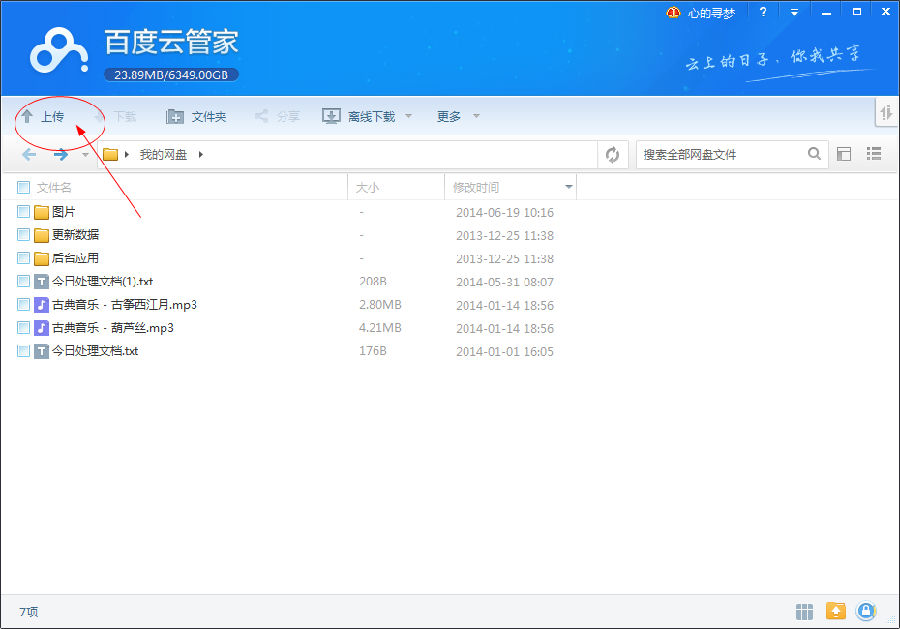Click the 下载 download toolbar button
The height and width of the screenshot is (629, 900).
point(115,117)
